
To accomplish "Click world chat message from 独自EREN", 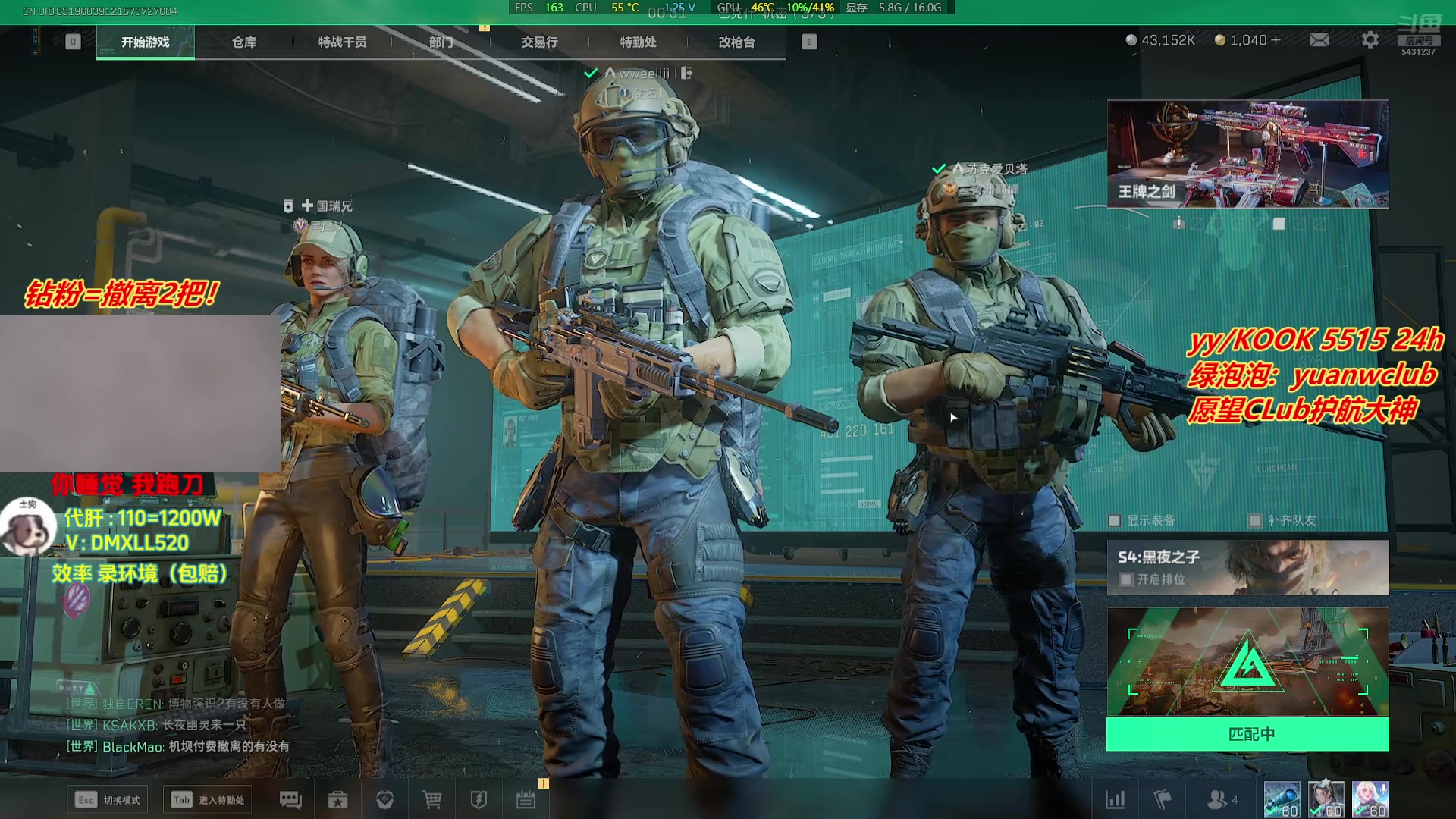I will click(175, 704).
